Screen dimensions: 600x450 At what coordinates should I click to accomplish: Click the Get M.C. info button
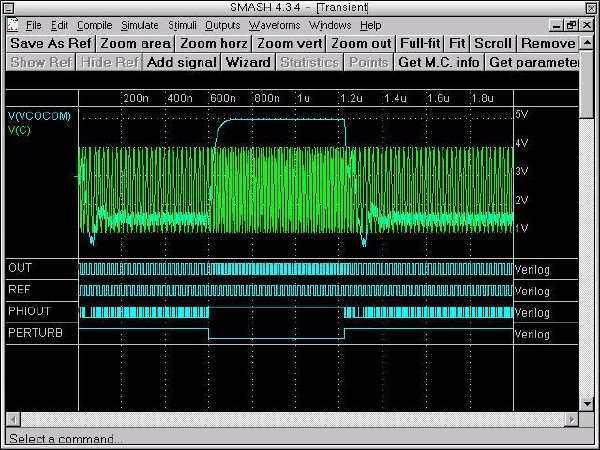coord(439,62)
